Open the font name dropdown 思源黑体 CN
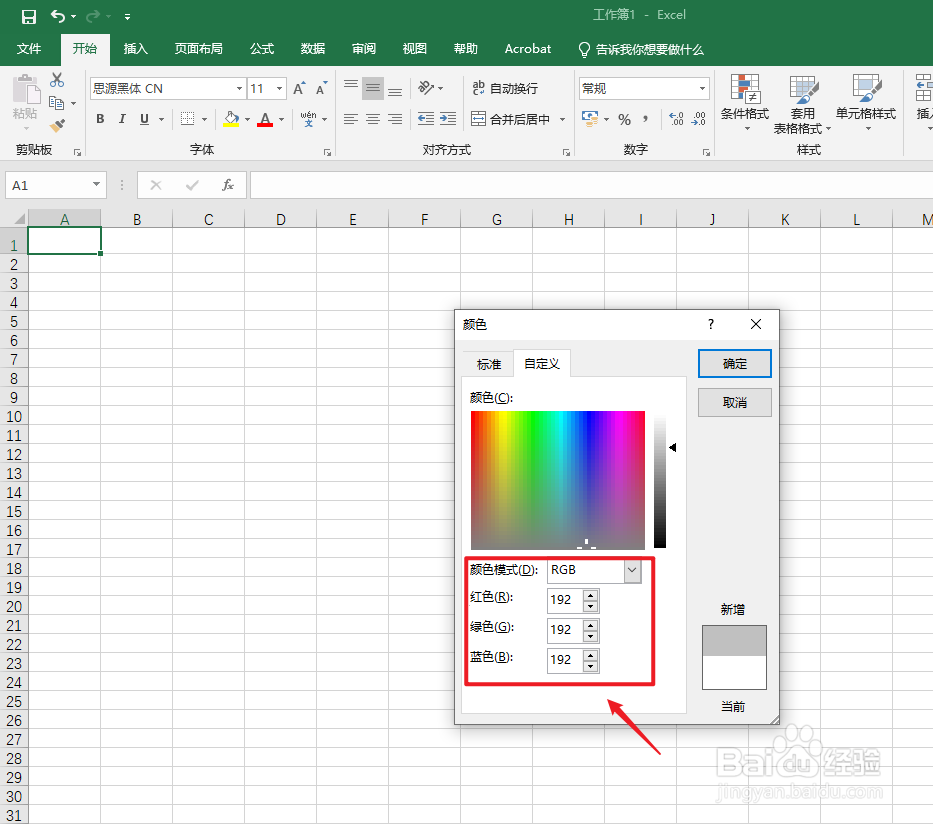Screen dimensions: 933x824 point(239,89)
